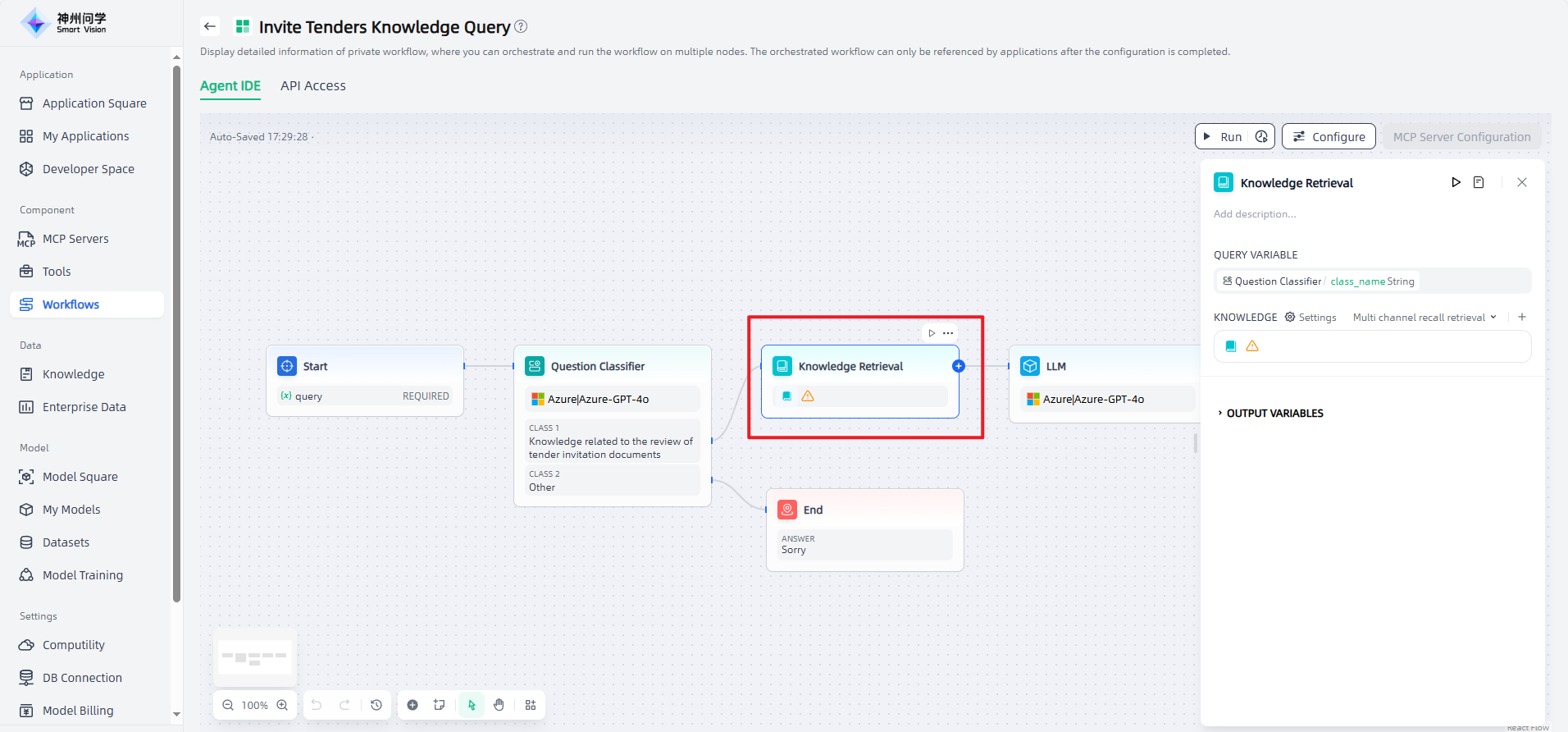Click the Configure button
This screenshot has height=732, width=1568.
tap(1329, 137)
